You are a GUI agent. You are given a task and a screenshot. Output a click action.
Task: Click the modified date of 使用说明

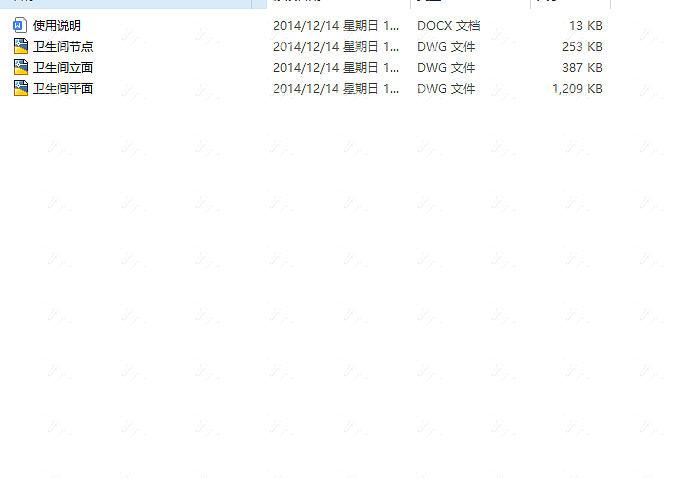[336, 26]
